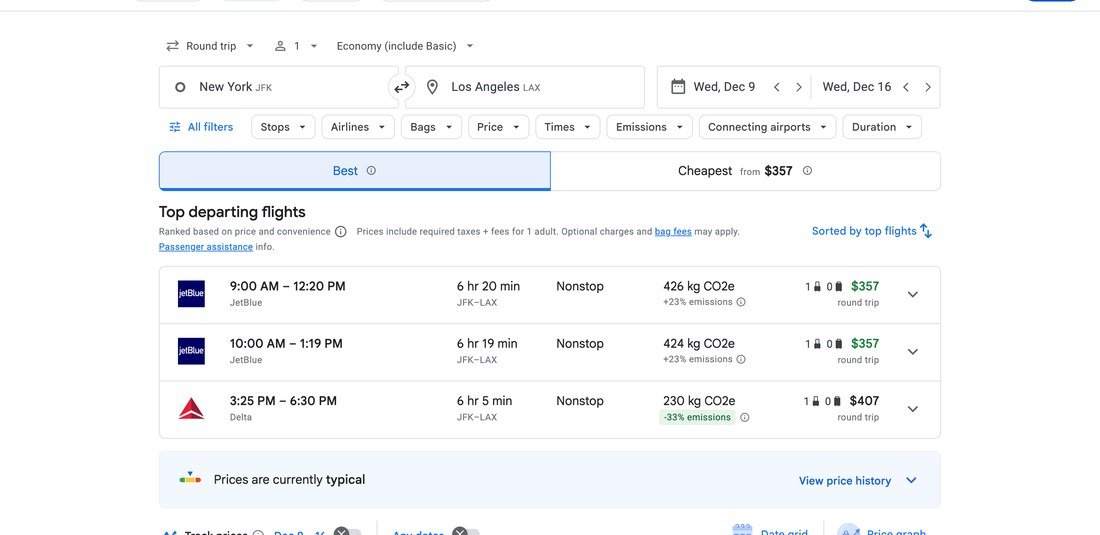Click the info icon on the Best tab
This screenshot has height=535, width=1100.
(x=371, y=170)
